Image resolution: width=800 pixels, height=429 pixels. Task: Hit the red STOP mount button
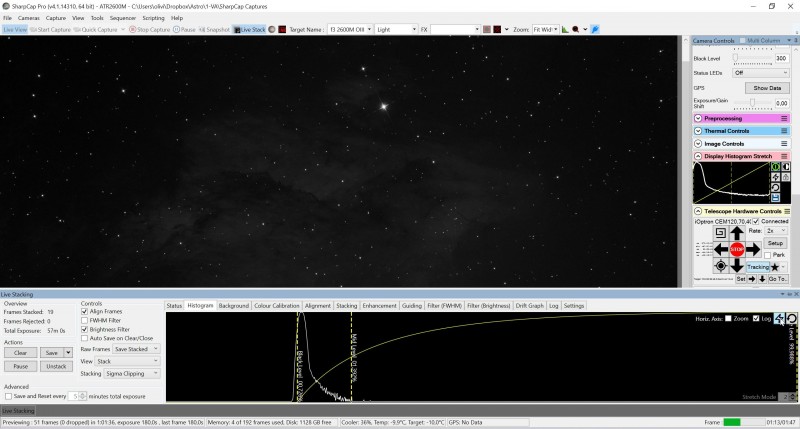pyautogui.click(x=737, y=249)
